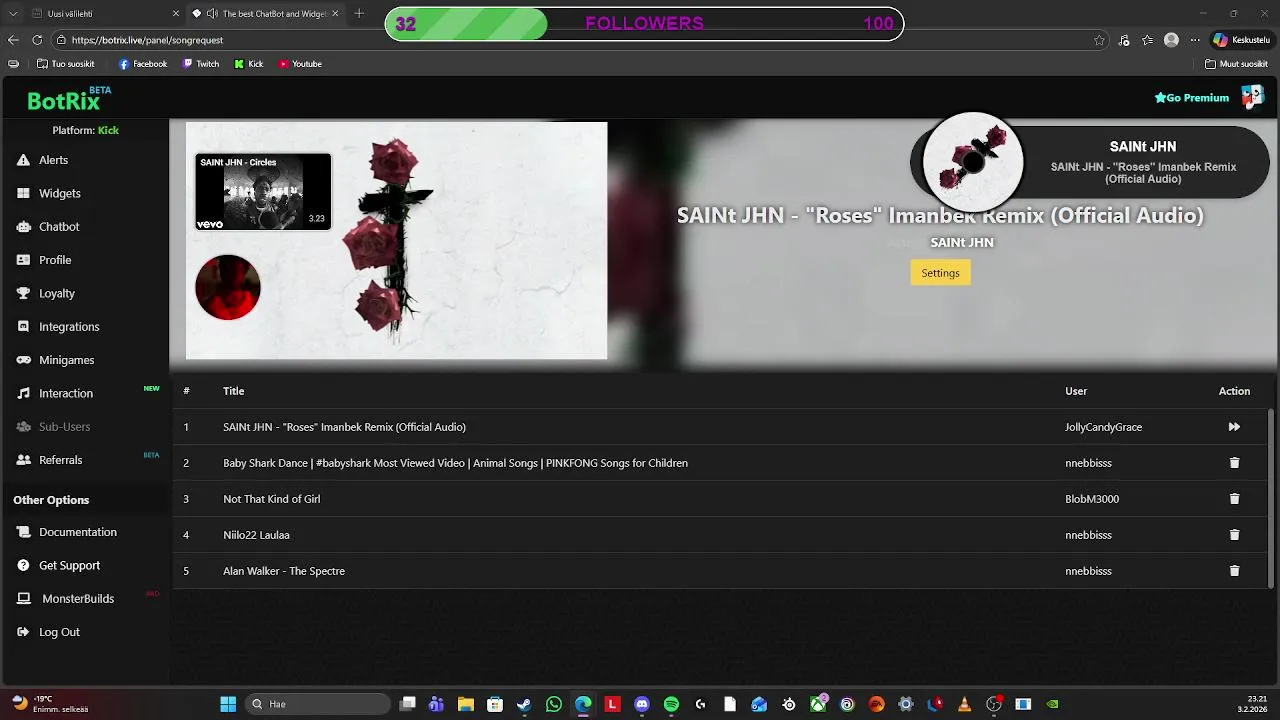Click the Minigames gamepad icon
Image resolution: width=1280 pixels, height=720 pixels.
click(x=23, y=360)
